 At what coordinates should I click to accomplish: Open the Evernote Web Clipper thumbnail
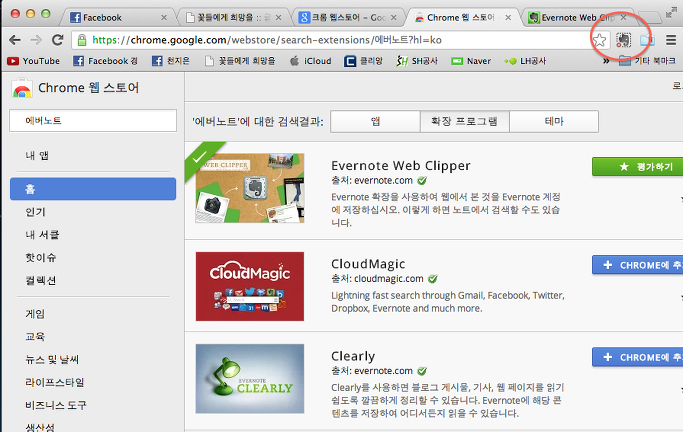[250, 188]
